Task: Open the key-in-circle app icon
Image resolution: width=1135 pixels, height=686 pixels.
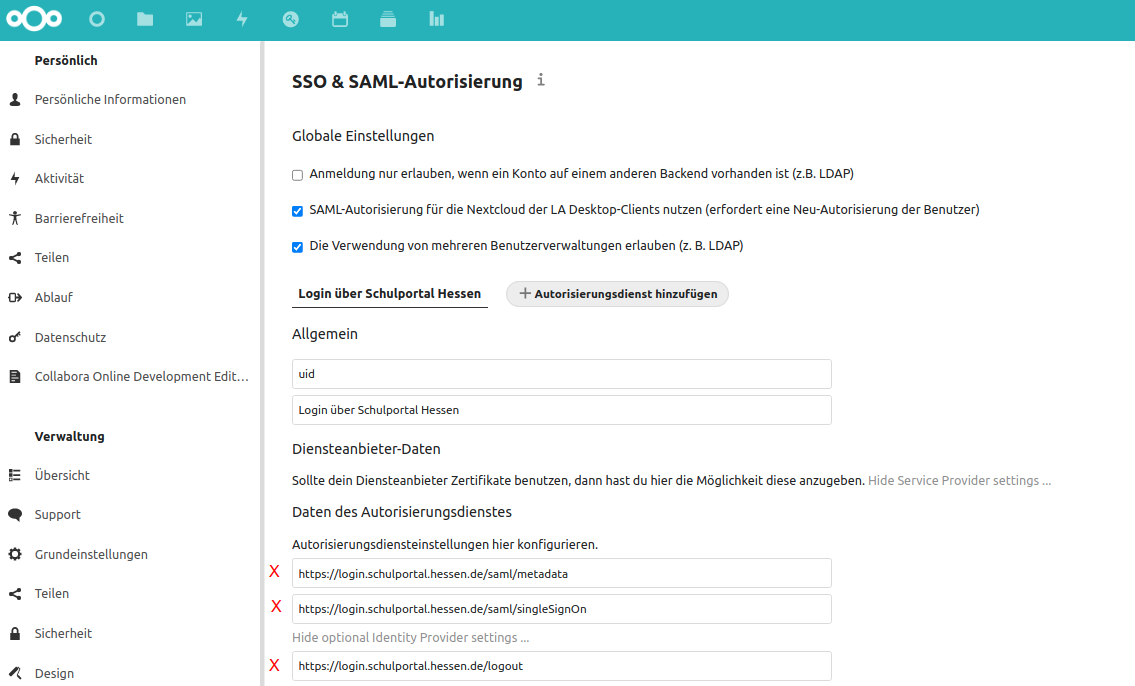Action: [291, 20]
